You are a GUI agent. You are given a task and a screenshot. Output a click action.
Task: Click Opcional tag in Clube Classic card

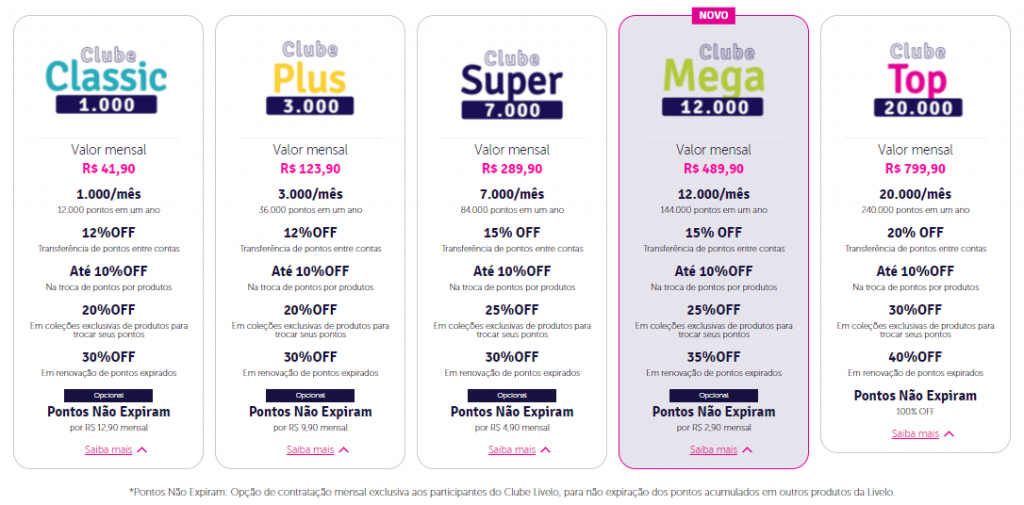pos(108,395)
